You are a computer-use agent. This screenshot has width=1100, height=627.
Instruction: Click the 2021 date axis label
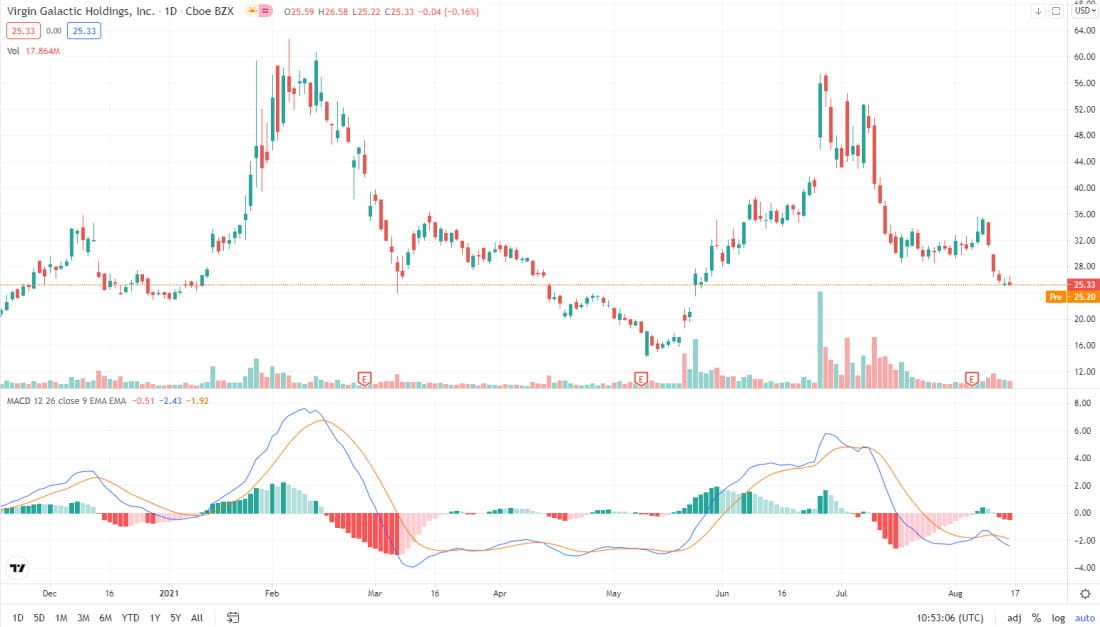pos(169,593)
